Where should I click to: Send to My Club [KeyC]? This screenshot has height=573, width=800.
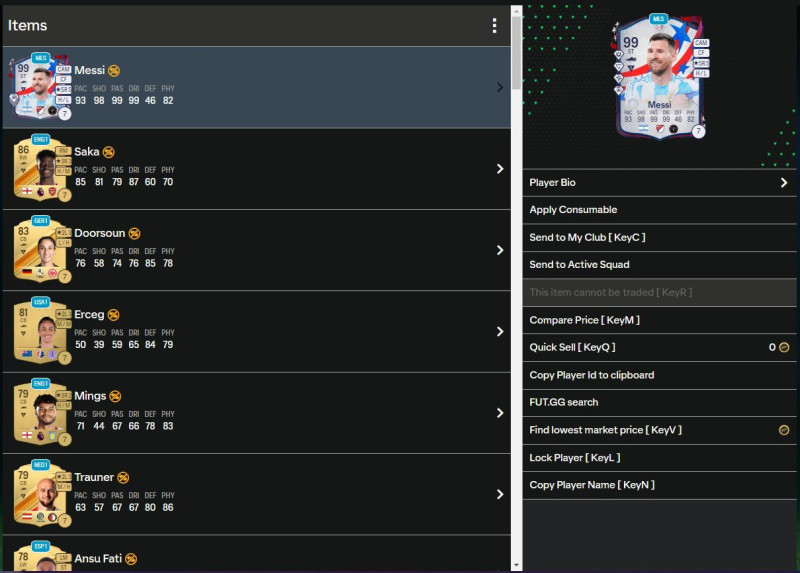660,237
